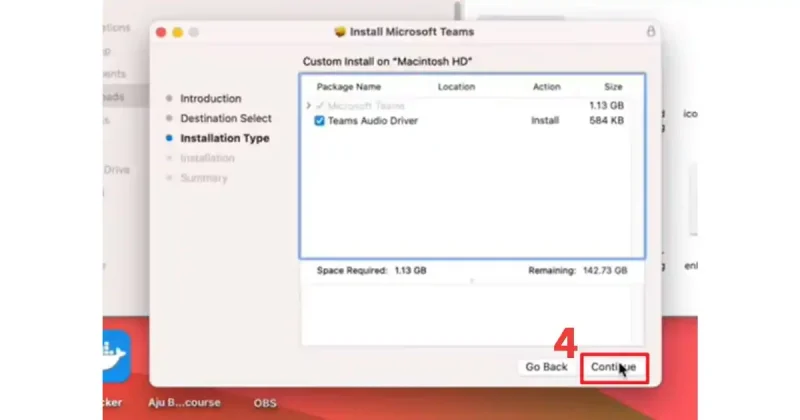Click the Go Back button
The height and width of the screenshot is (420, 800).
[x=546, y=367]
